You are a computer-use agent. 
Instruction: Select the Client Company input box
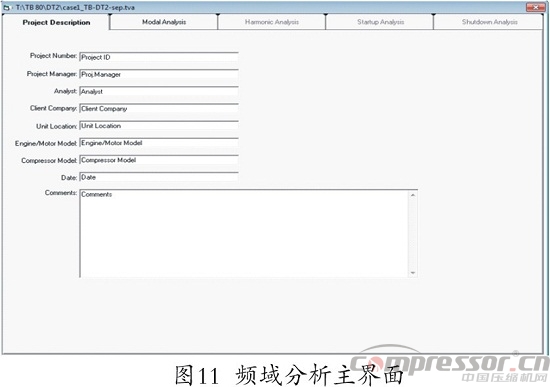pos(159,108)
